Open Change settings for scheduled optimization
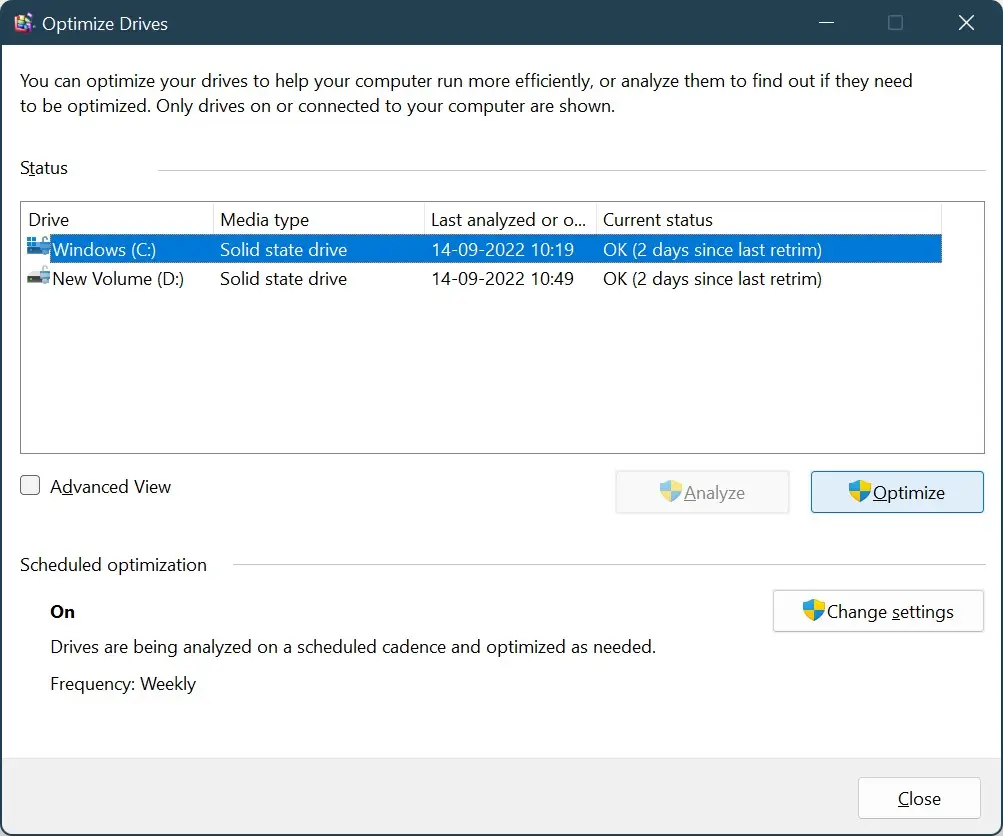This screenshot has height=836, width=1003. 878,611
